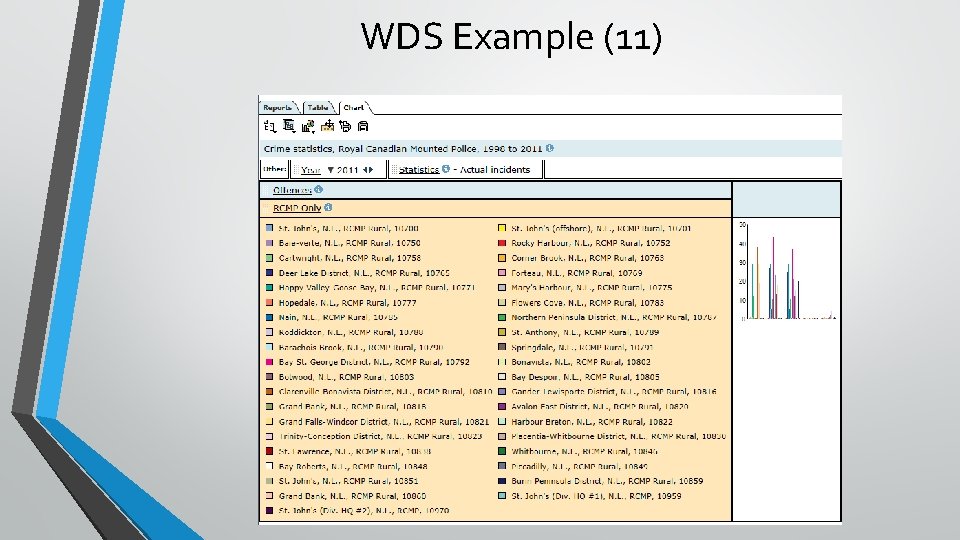
Task: Click the Crime statistics title text
Action: pos(403,149)
